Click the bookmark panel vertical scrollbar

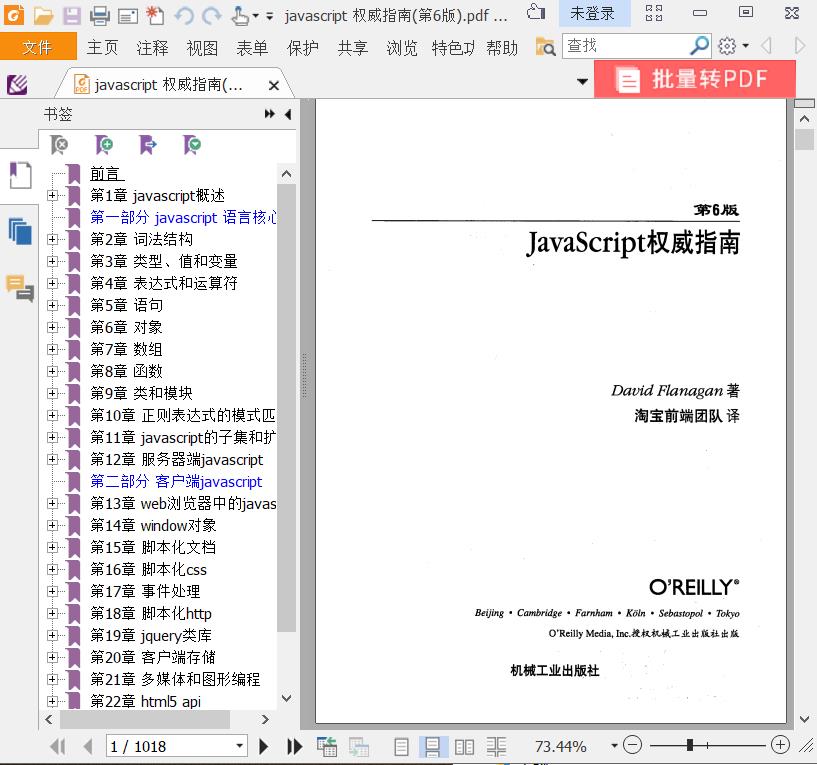coord(286,406)
